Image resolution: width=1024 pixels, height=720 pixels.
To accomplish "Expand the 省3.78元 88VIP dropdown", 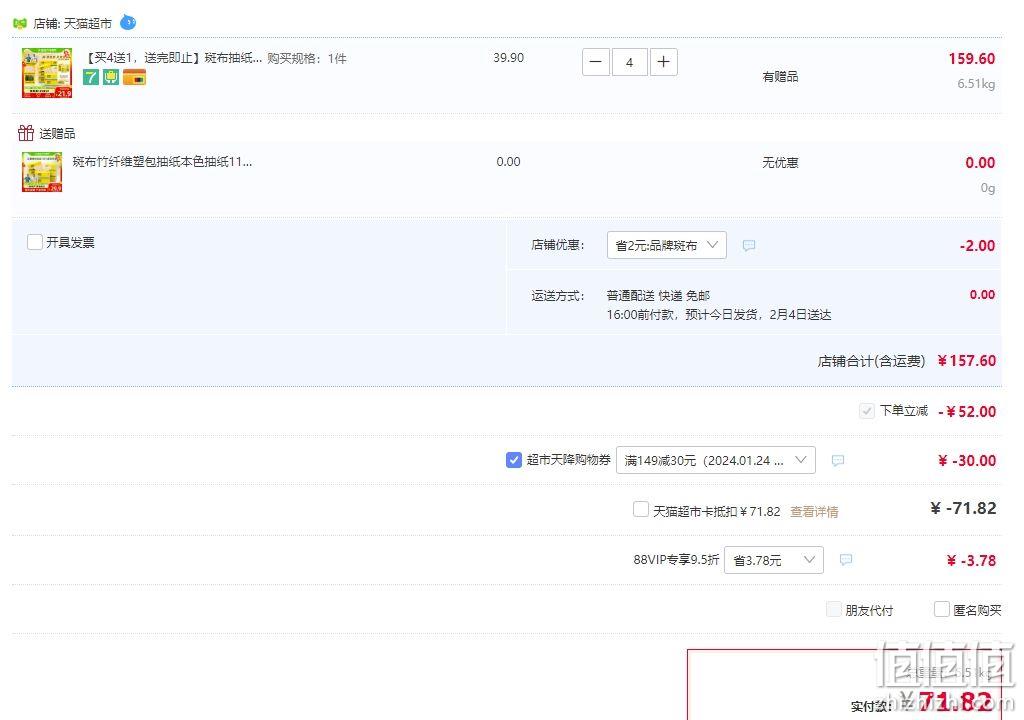I will (x=774, y=560).
